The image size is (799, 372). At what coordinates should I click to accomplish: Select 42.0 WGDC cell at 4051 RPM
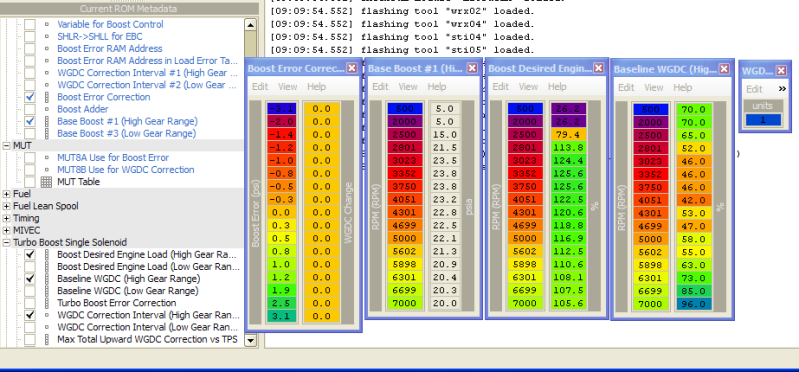(695, 200)
